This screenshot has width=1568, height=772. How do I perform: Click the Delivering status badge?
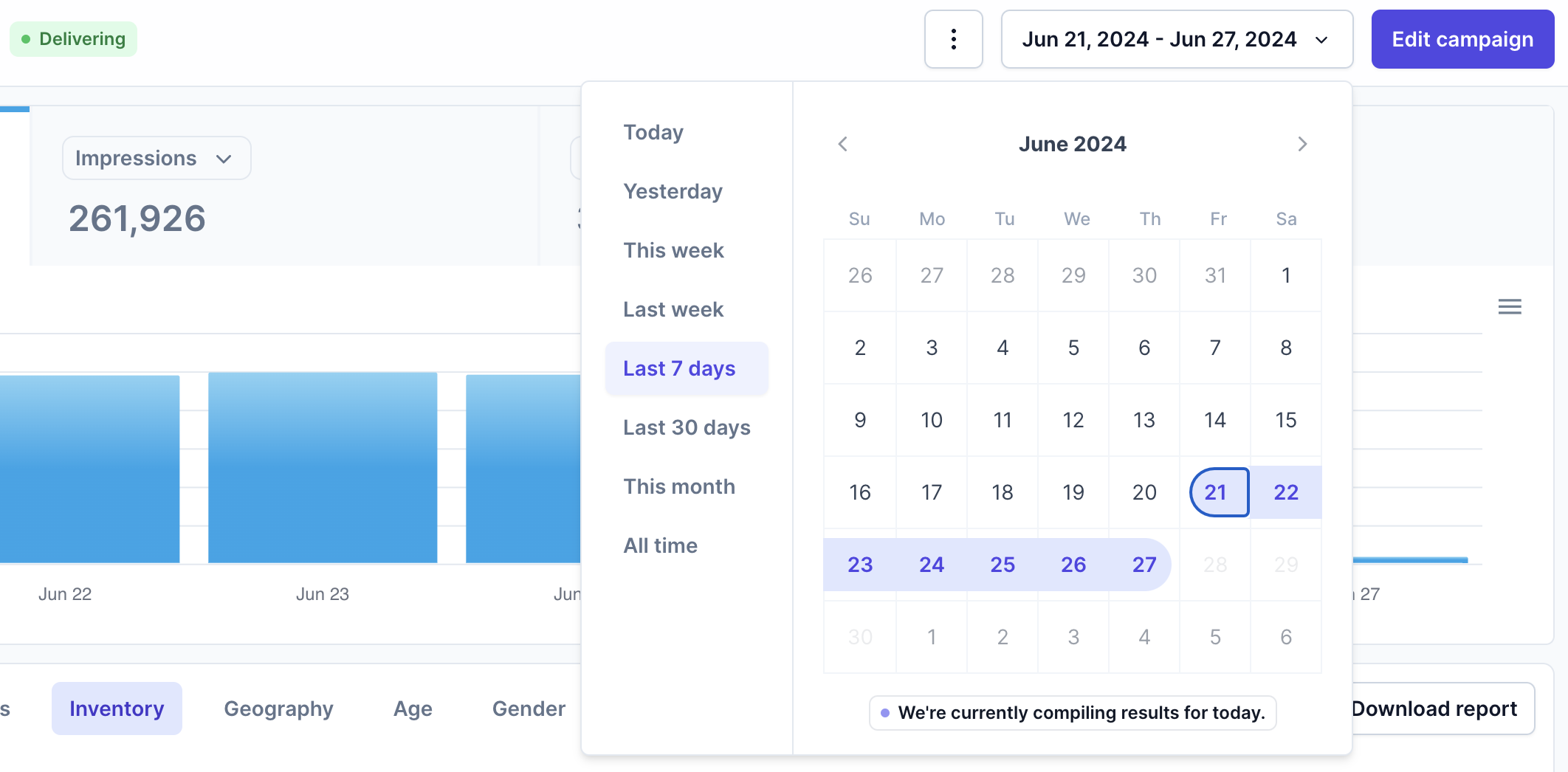pos(73,39)
